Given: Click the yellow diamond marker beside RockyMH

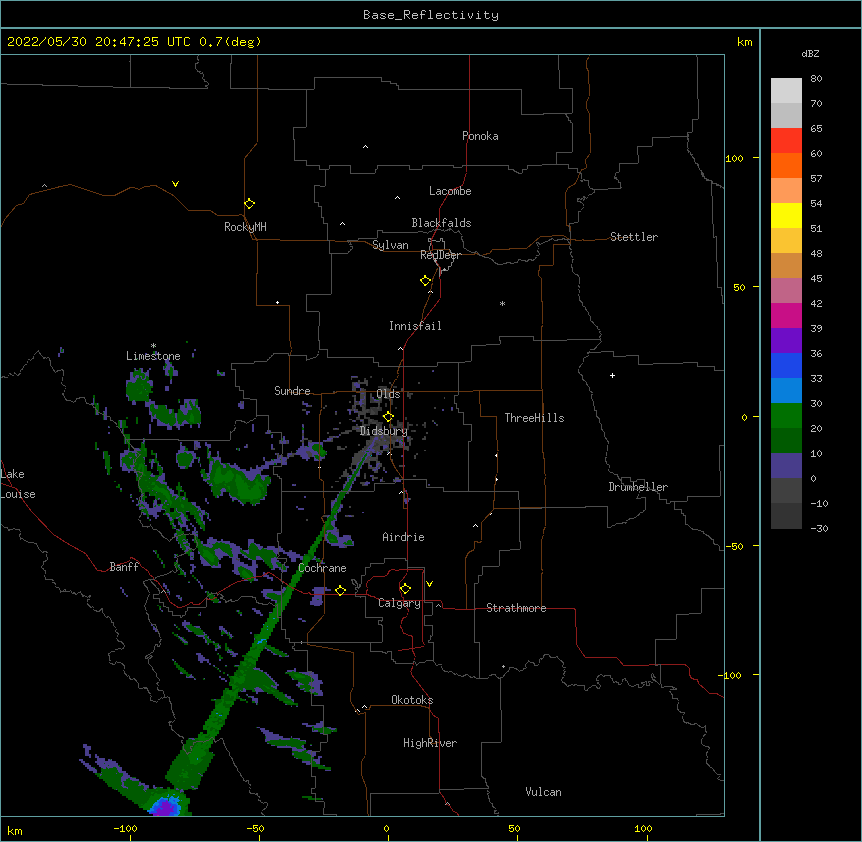Looking at the screenshot, I should tap(249, 204).
